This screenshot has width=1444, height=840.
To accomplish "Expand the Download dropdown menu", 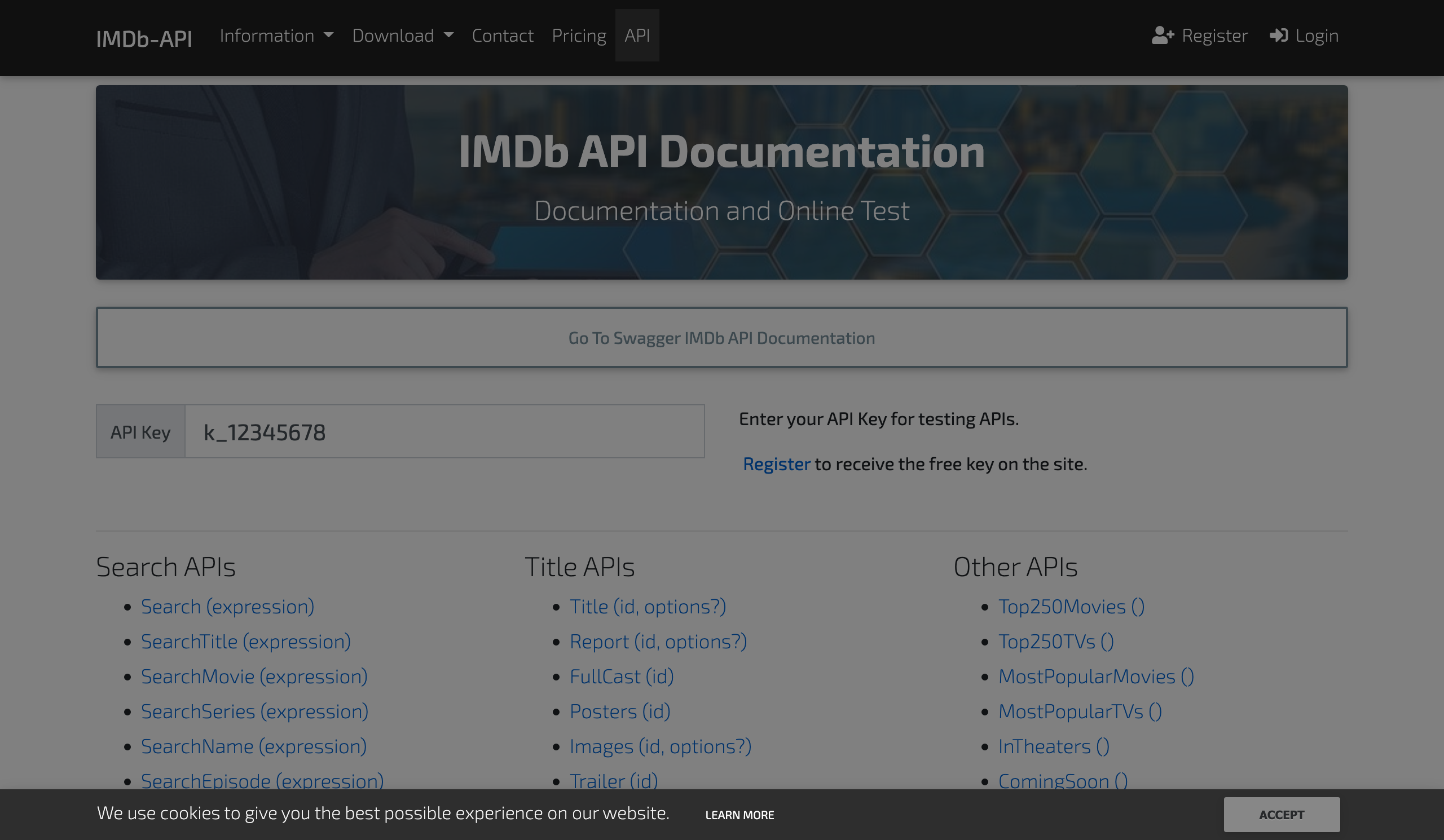I will click(403, 36).
